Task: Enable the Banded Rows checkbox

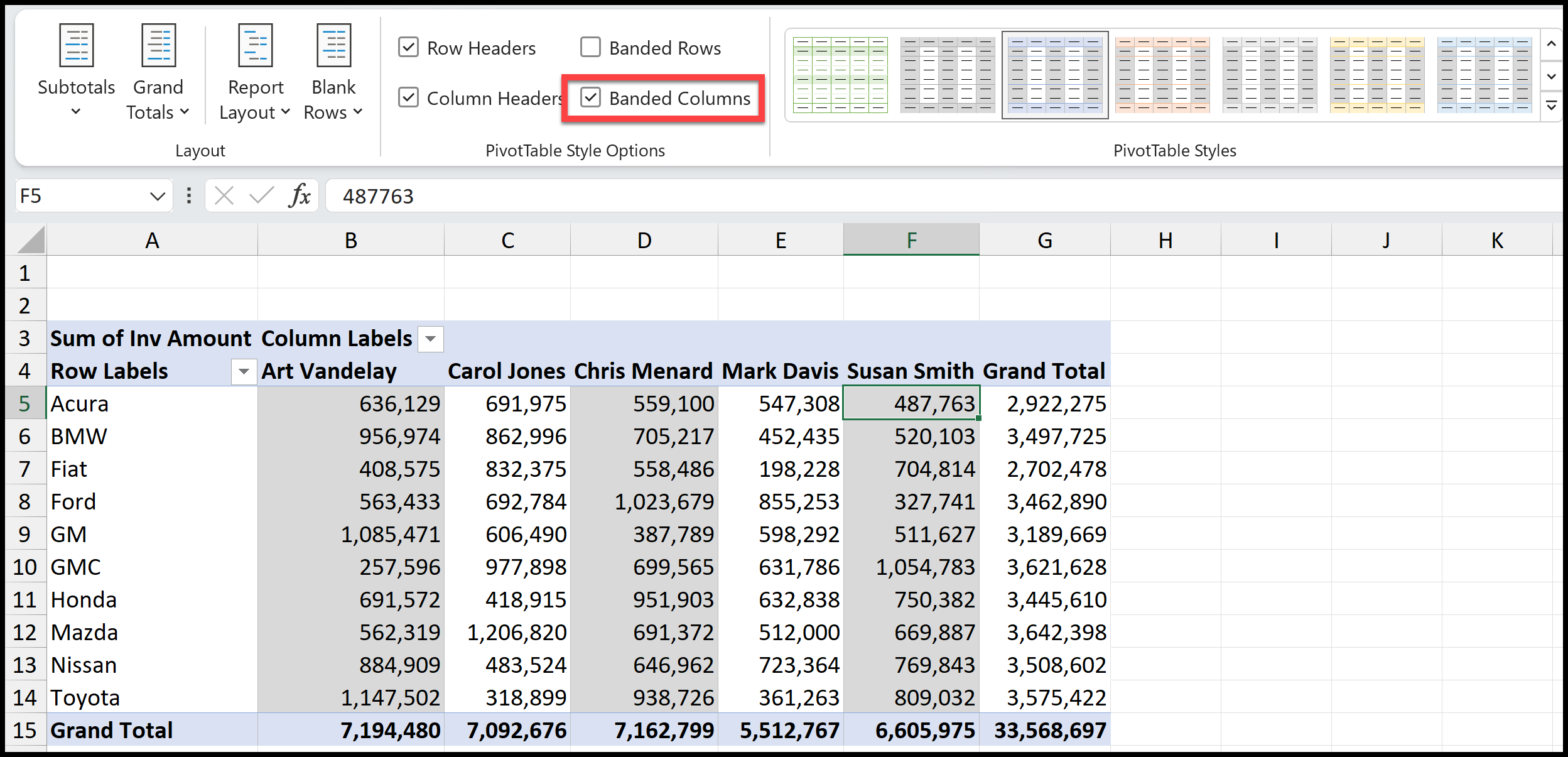Action: tap(590, 47)
